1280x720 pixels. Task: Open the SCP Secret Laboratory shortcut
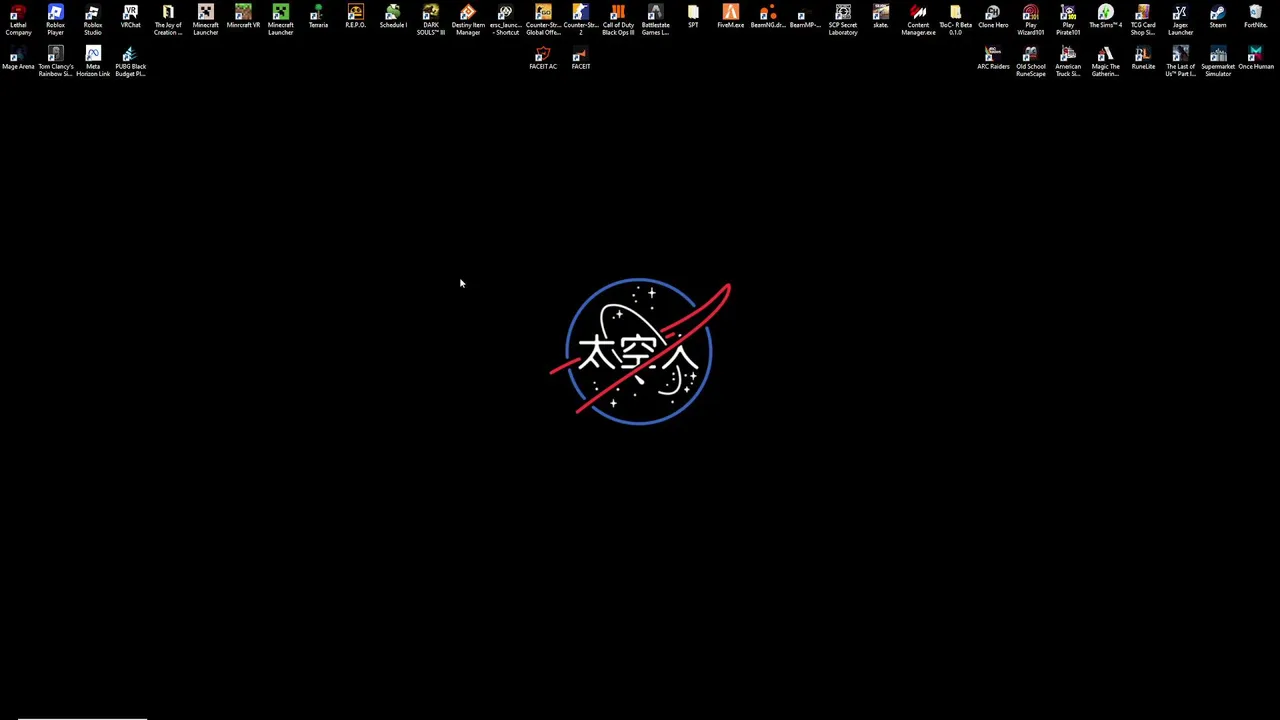[843, 20]
